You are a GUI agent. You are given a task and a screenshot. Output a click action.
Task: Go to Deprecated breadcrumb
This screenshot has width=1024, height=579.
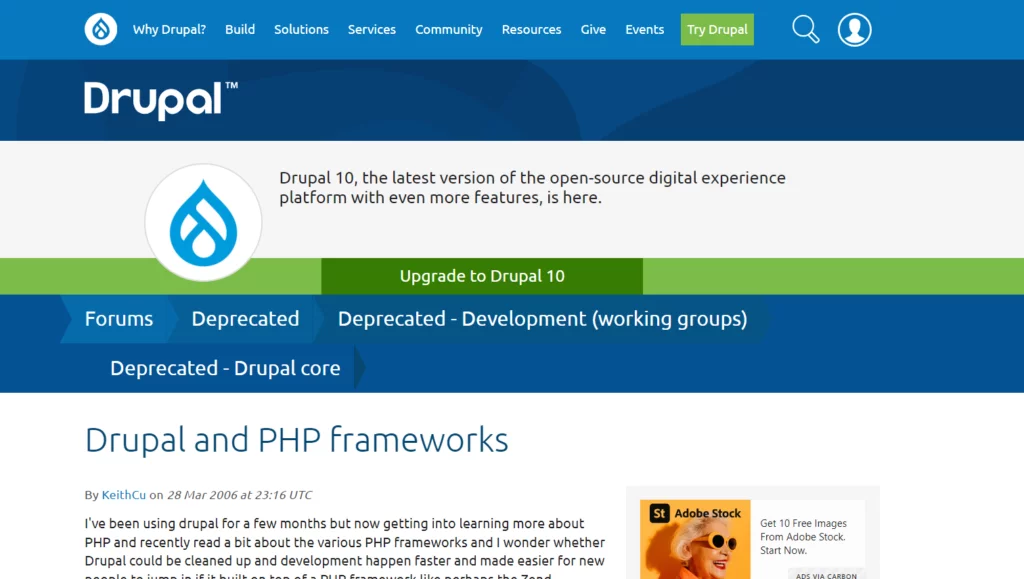point(245,319)
